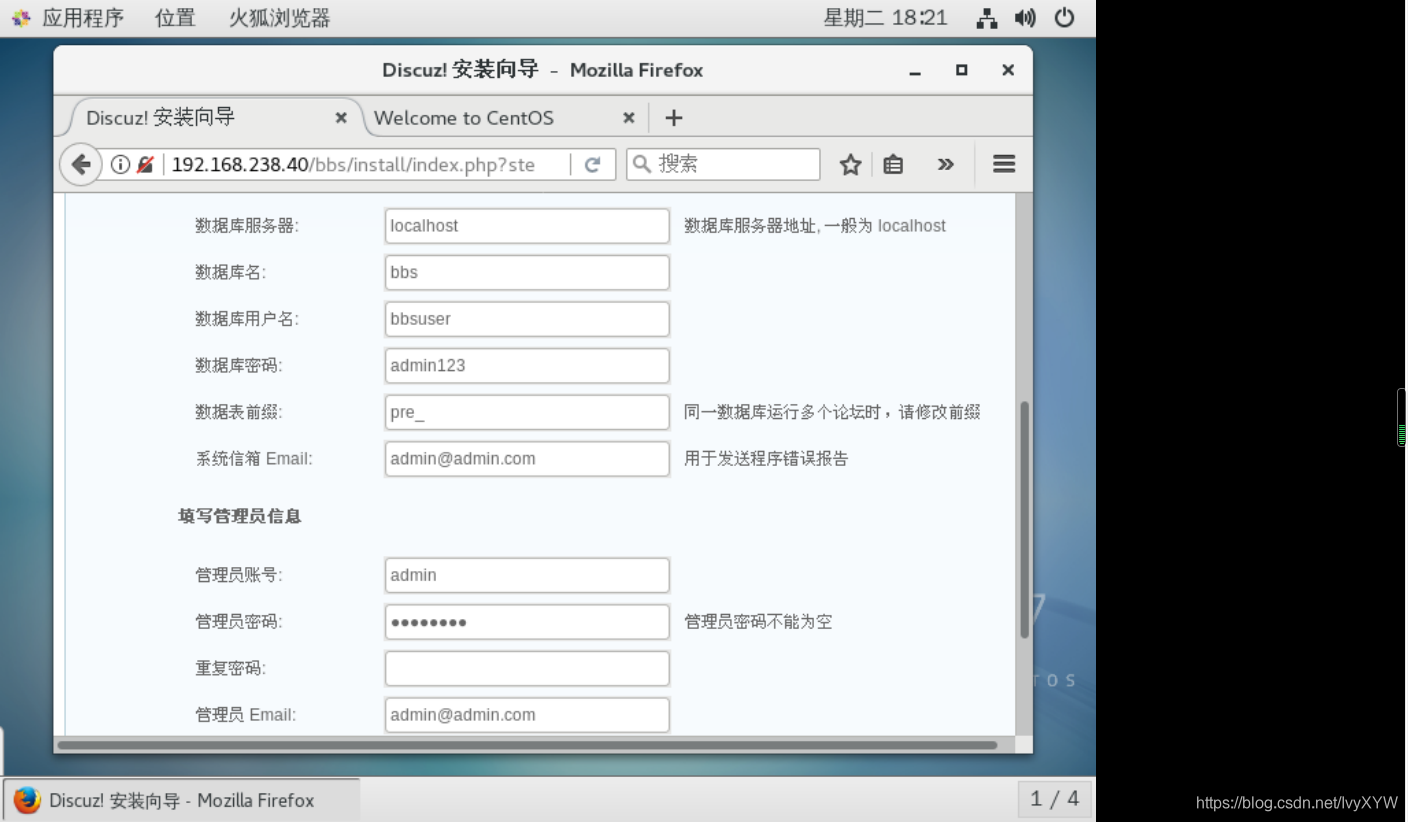The image size is (1408, 822).
Task: Open the 位置 menu
Action: pyautogui.click(x=175, y=17)
